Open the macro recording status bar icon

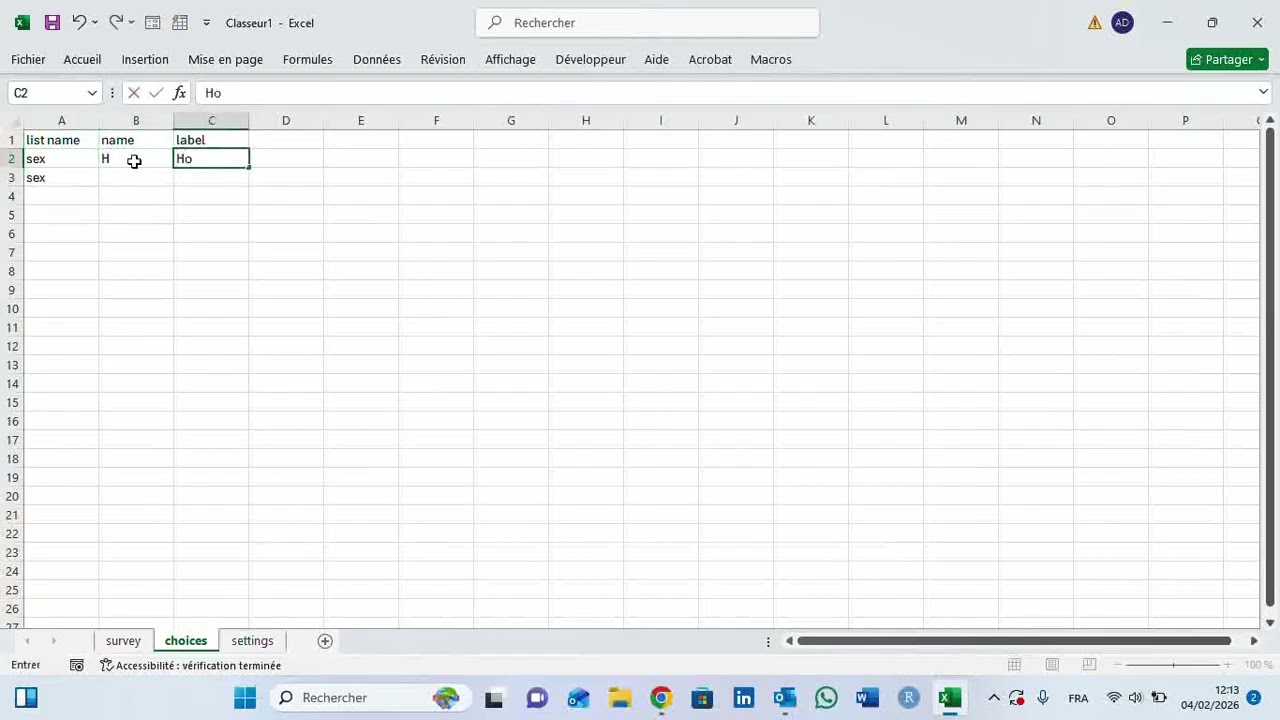pyautogui.click(x=77, y=665)
